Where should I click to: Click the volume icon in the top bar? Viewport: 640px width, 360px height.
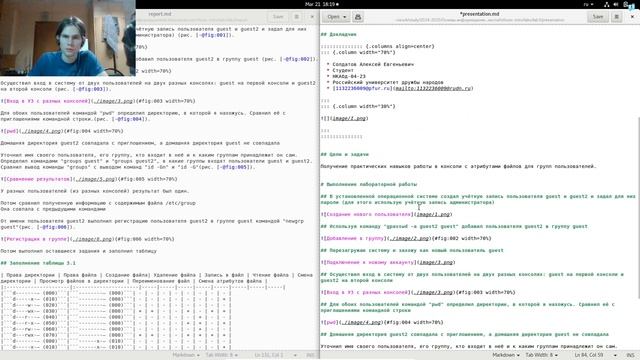coord(616,4)
